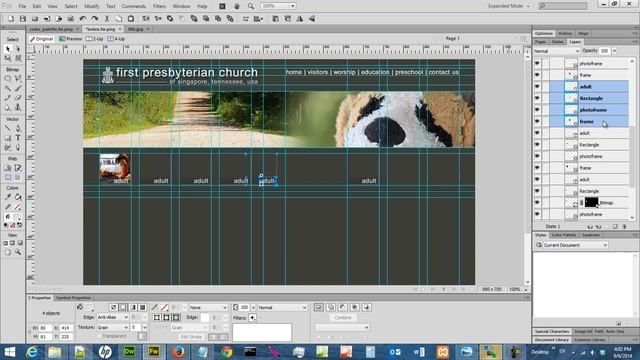Select the Eyedropper tool
Image resolution: width=640 pixels, height=360 pixels.
(x=8, y=197)
